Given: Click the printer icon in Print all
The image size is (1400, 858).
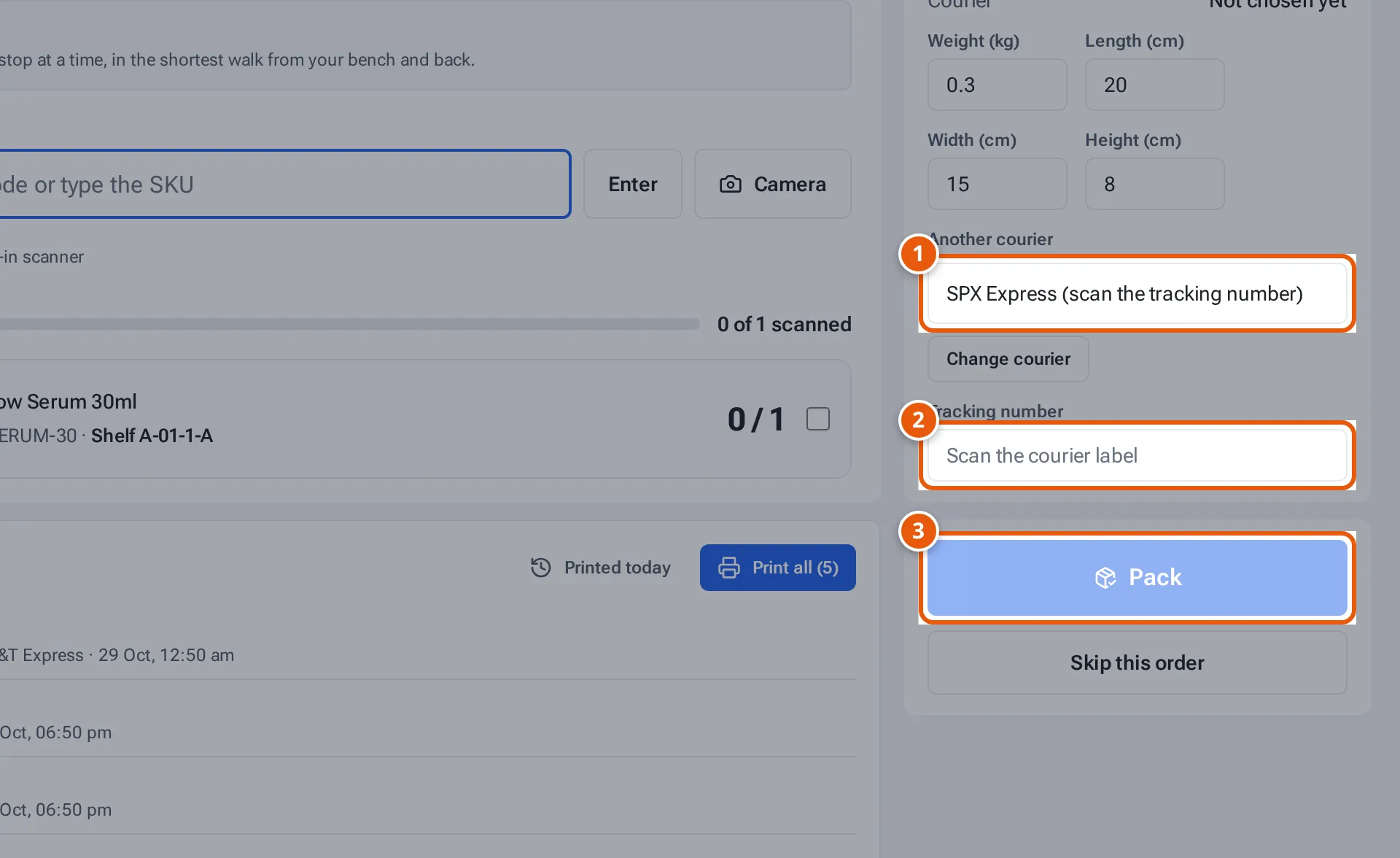Looking at the screenshot, I should tap(729, 568).
